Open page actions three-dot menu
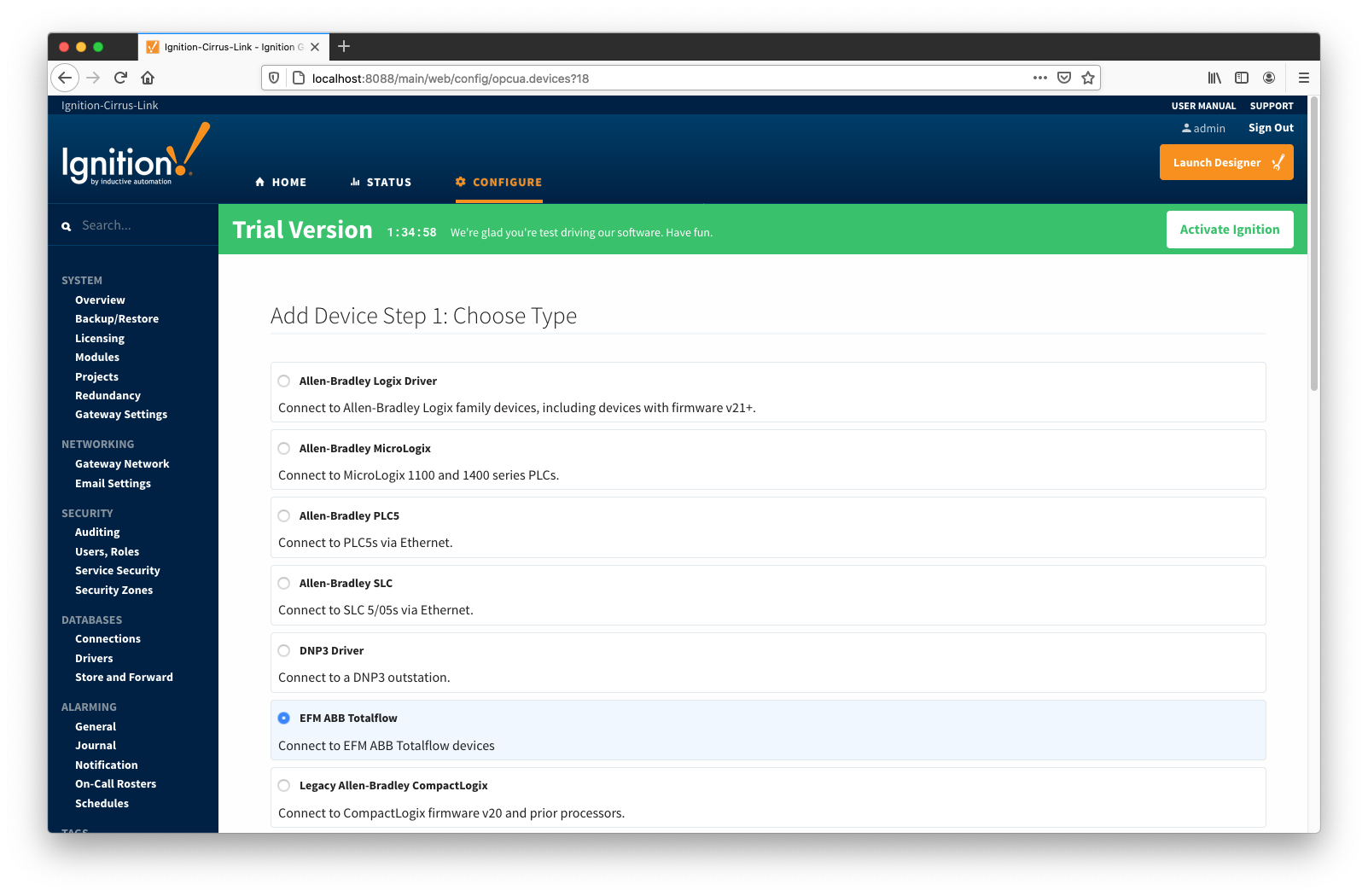1368x896 pixels. coord(1039,78)
